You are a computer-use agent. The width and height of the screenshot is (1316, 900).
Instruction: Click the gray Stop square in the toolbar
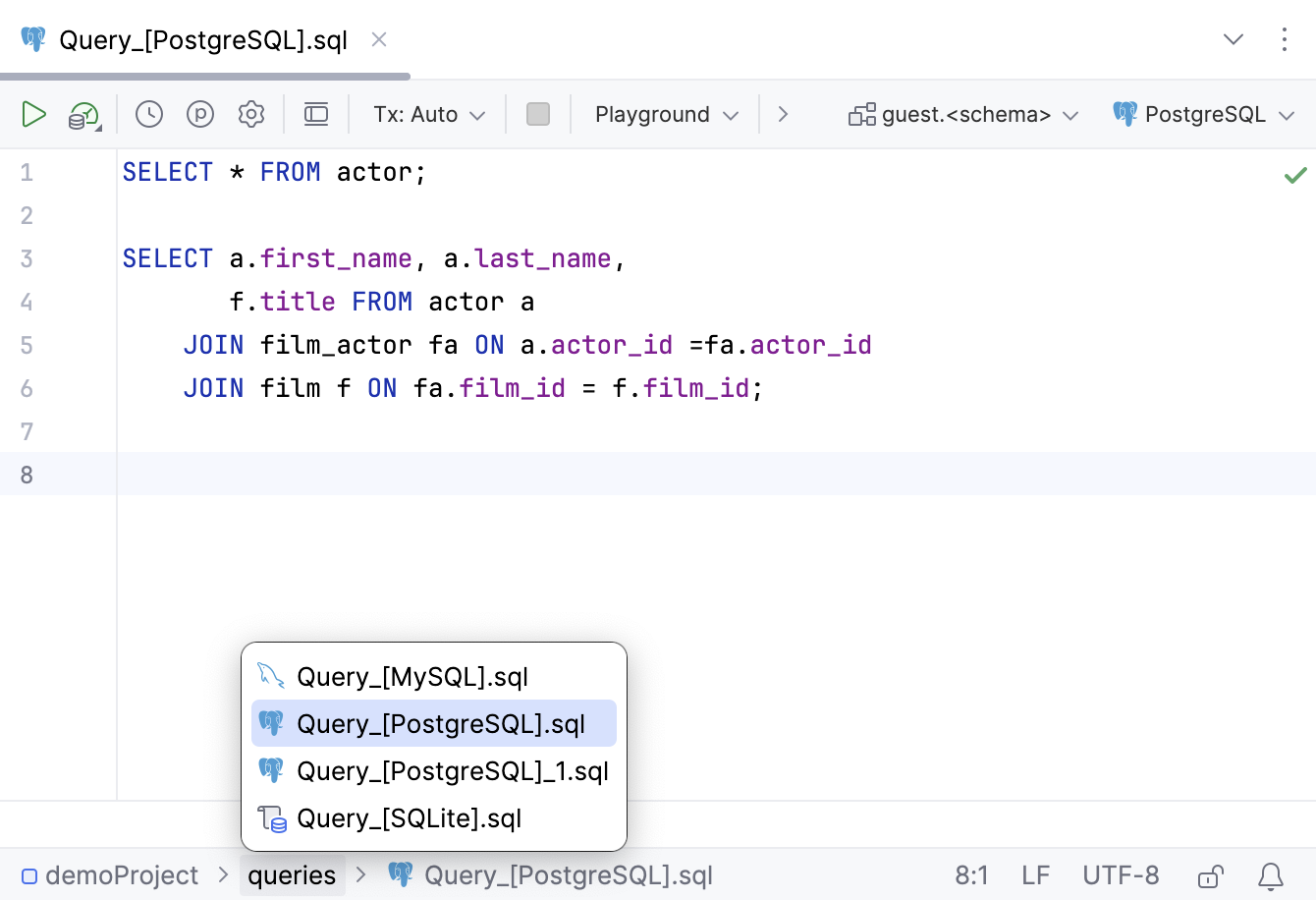[537, 114]
